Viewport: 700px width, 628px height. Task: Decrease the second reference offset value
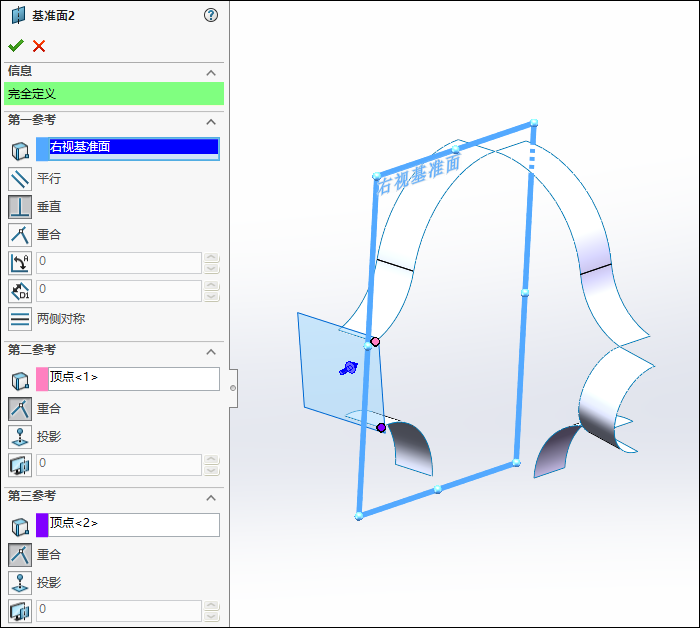212,470
